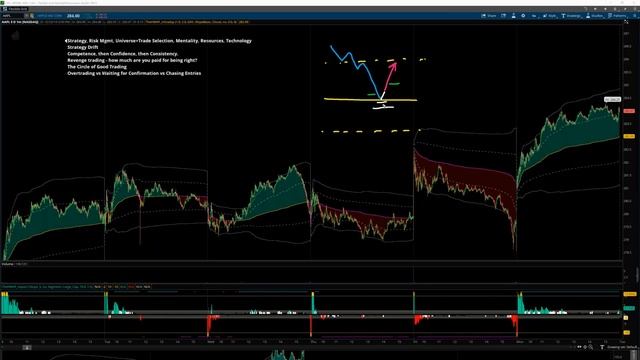Viewport: 640px width, 360px height.
Task: Open chart settings gear icon
Action: coord(523,16)
